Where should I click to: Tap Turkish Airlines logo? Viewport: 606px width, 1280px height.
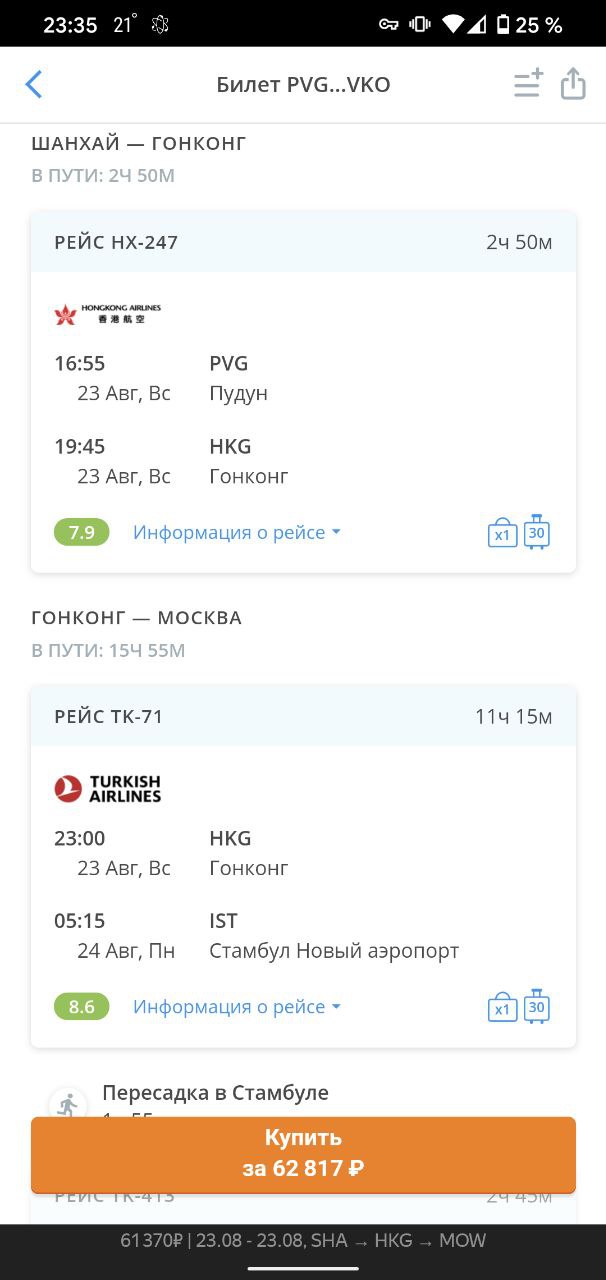107,789
